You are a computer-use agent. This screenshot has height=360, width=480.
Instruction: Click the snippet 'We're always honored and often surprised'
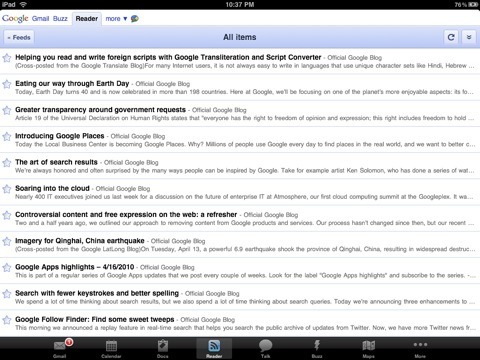(244, 171)
